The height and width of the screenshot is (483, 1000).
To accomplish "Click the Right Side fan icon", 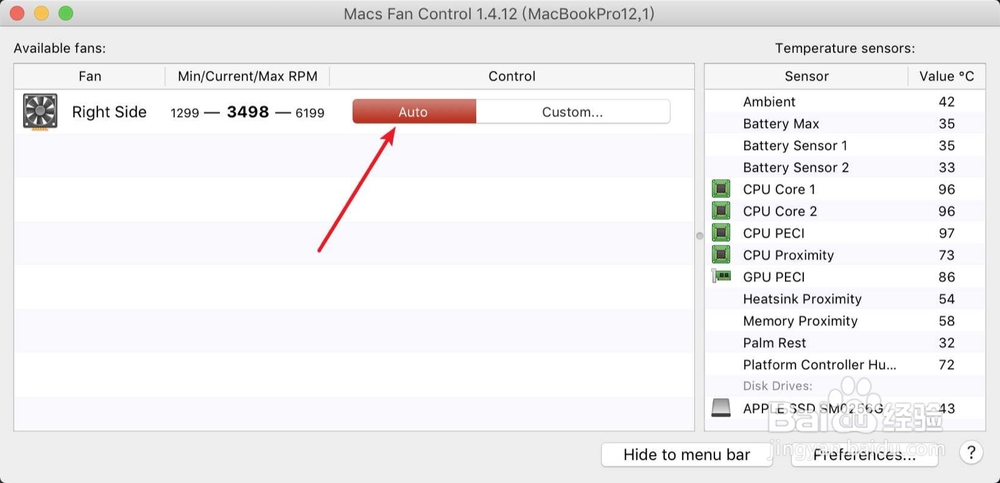I will click(40, 112).
